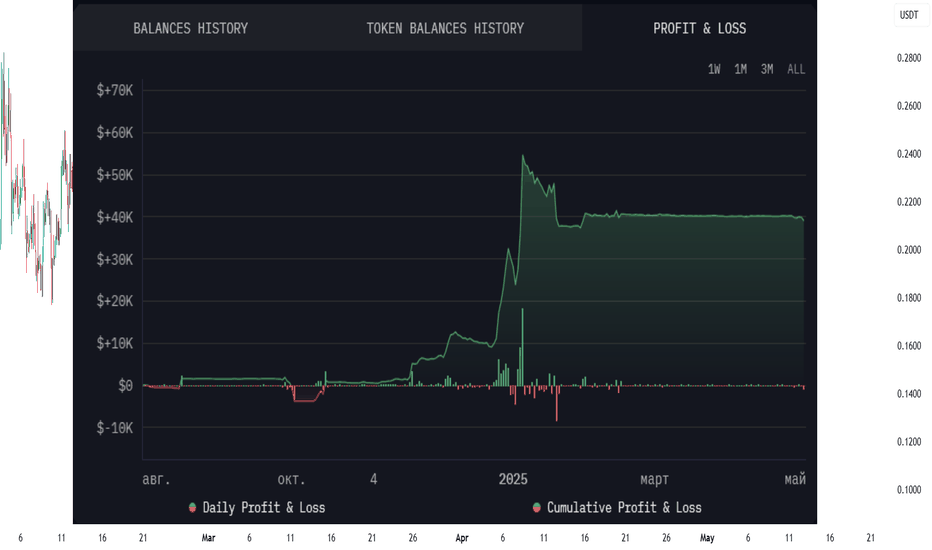The height and width of the screenshot is (550, 932).
Task: Toggle Cumulative Profit & Loss legend dot
Action: coord(537,507)
